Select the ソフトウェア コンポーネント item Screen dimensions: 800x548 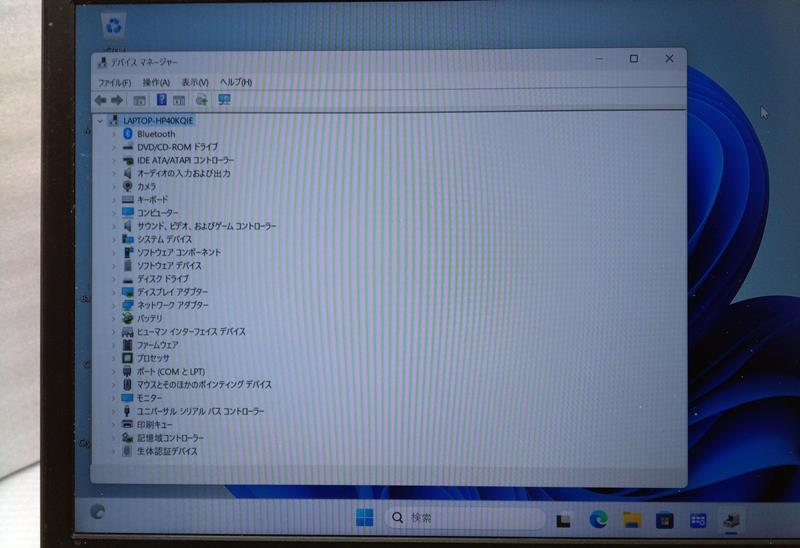(179, 253)
